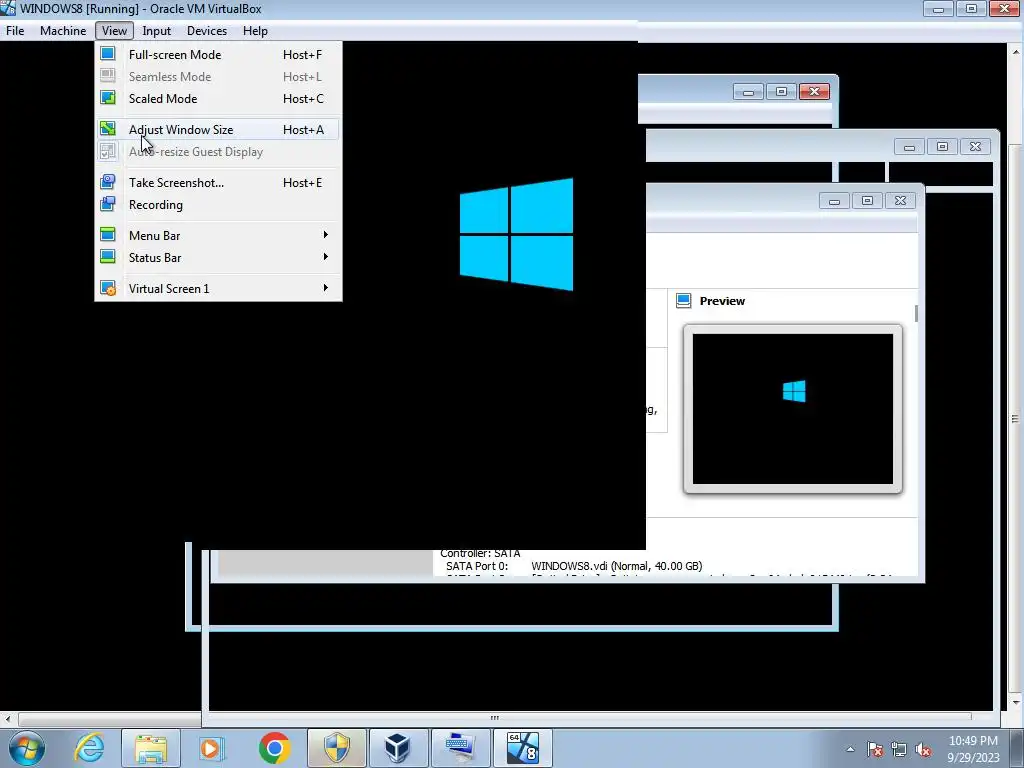The width and height of the screenshot is (1024, 768).
Task: Click the on-screen keyboard taskbar icon
Action: pos(460,748)
